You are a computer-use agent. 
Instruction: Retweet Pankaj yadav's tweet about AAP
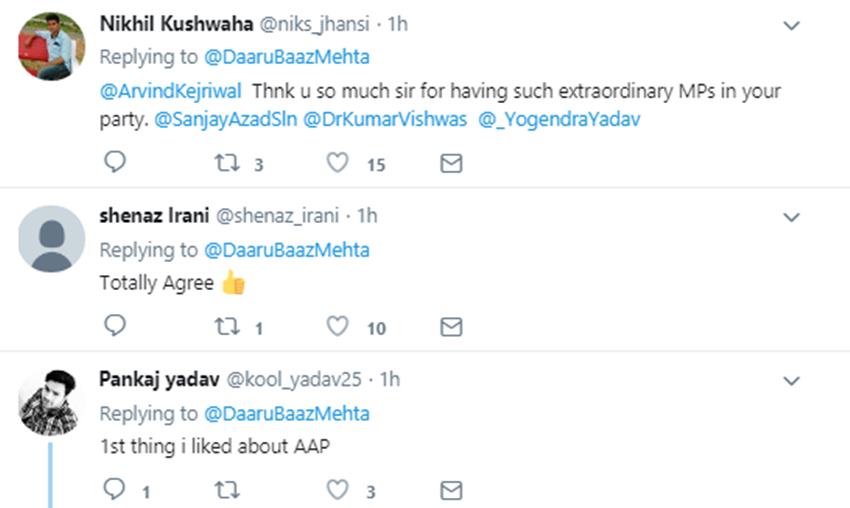(227, 490)
